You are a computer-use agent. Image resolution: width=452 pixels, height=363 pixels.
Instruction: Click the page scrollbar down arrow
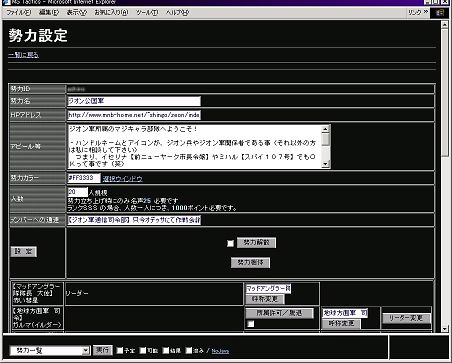click(x=444, y=329)
